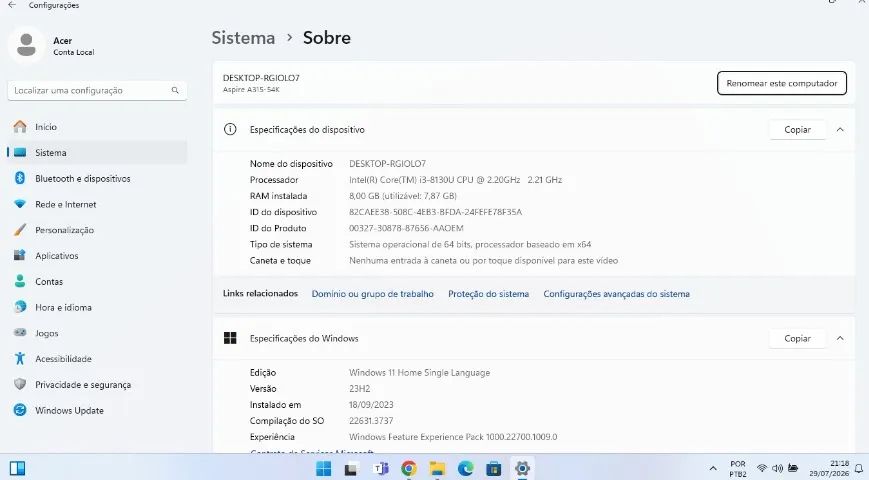Click the Sistema monitor icon in the sidebar
Viewport: 869px width, 480px height.
[x=20, y=152]
